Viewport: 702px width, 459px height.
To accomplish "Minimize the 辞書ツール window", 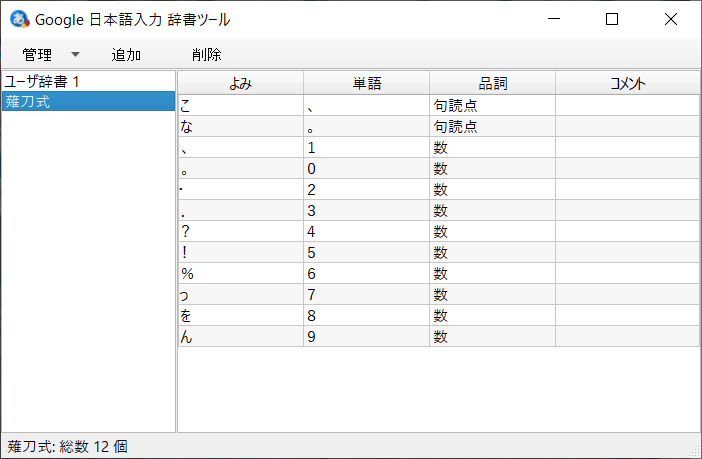I will click(554, 19).
